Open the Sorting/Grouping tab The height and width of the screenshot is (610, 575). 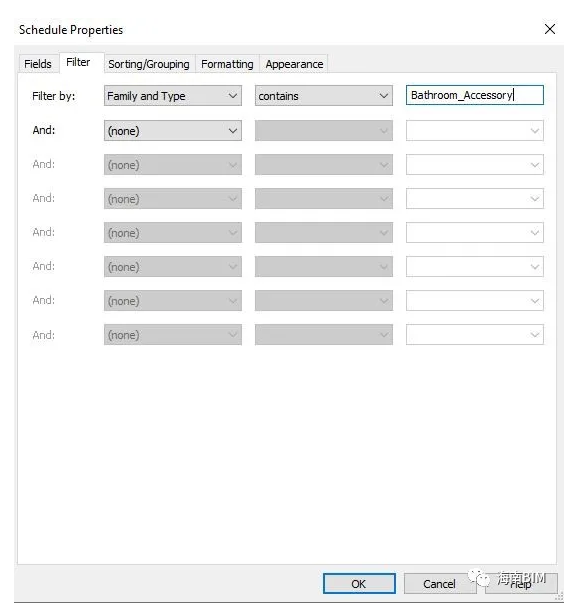[149, 64]
